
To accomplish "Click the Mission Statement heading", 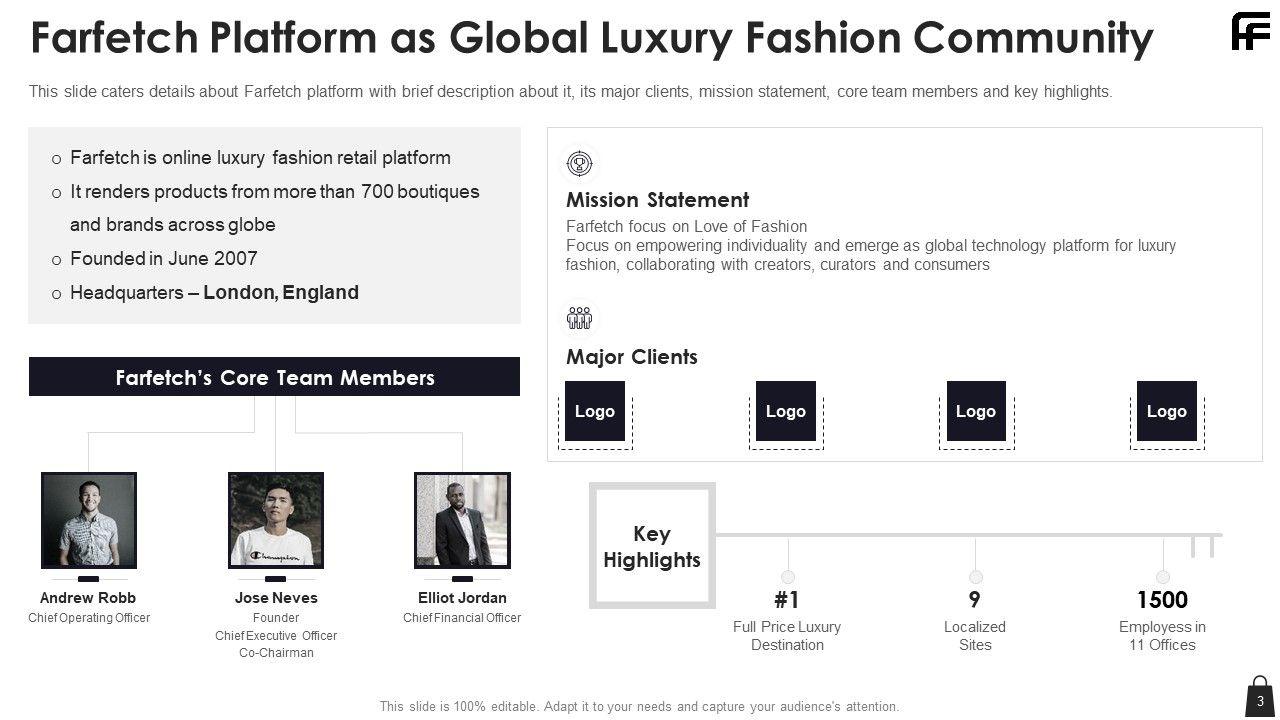I will pyautogui.click(x=657, y=199).
